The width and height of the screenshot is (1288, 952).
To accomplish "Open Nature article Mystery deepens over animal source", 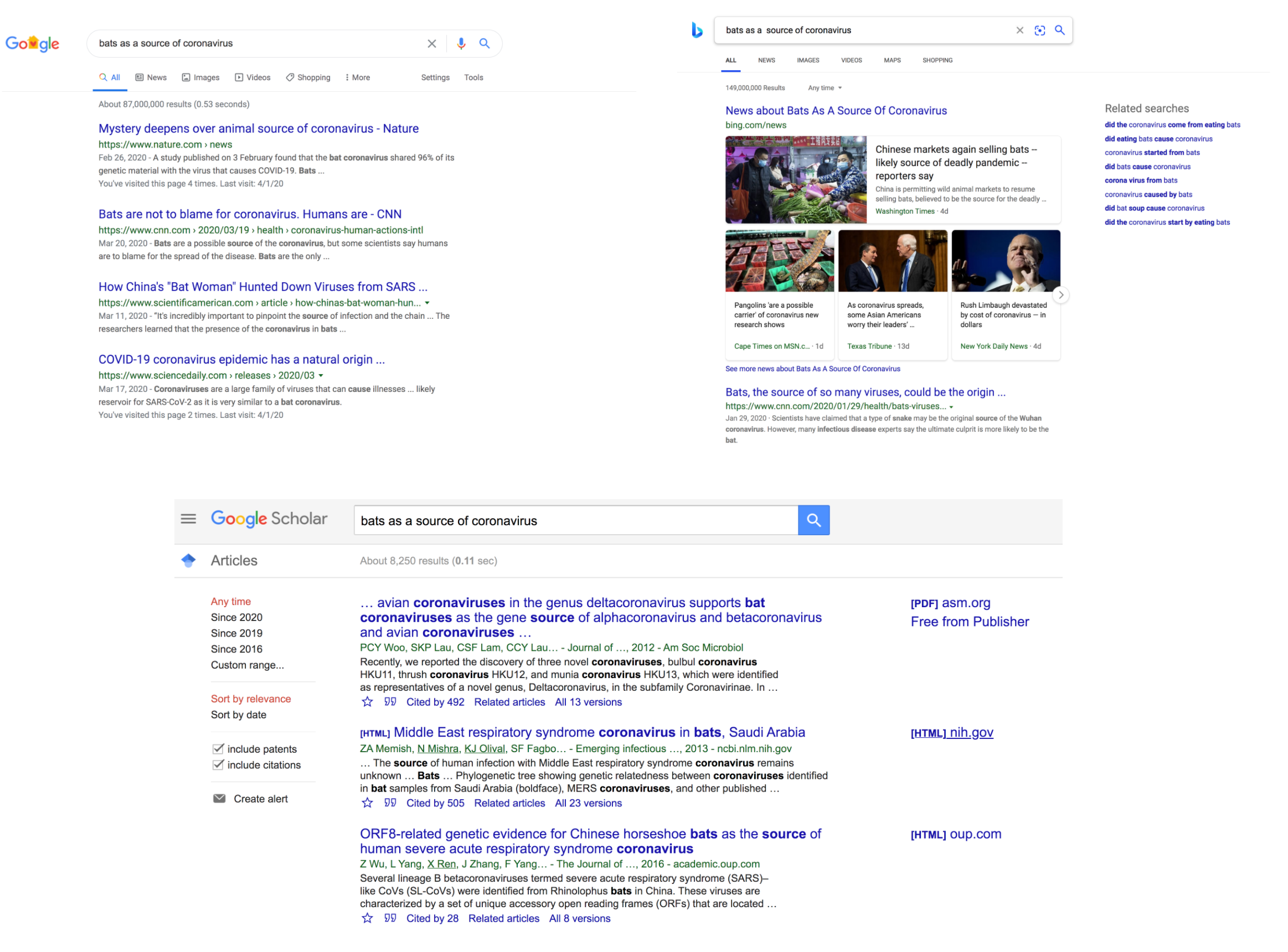I will pos(258,128).
